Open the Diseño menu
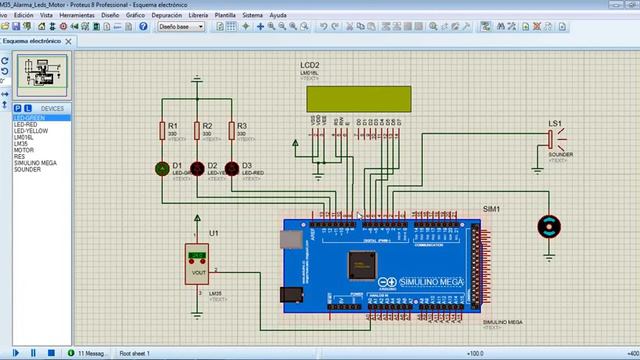 [x=110, y=15]
